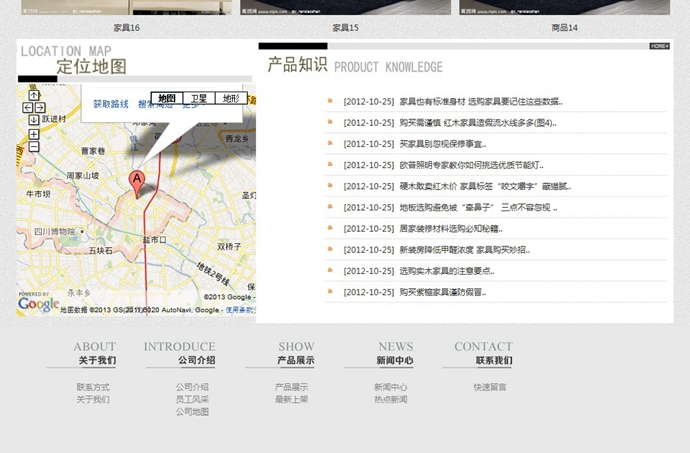Open 最新上架 under Show footer column
The image size is (690, 453).
tap(291, 399)
